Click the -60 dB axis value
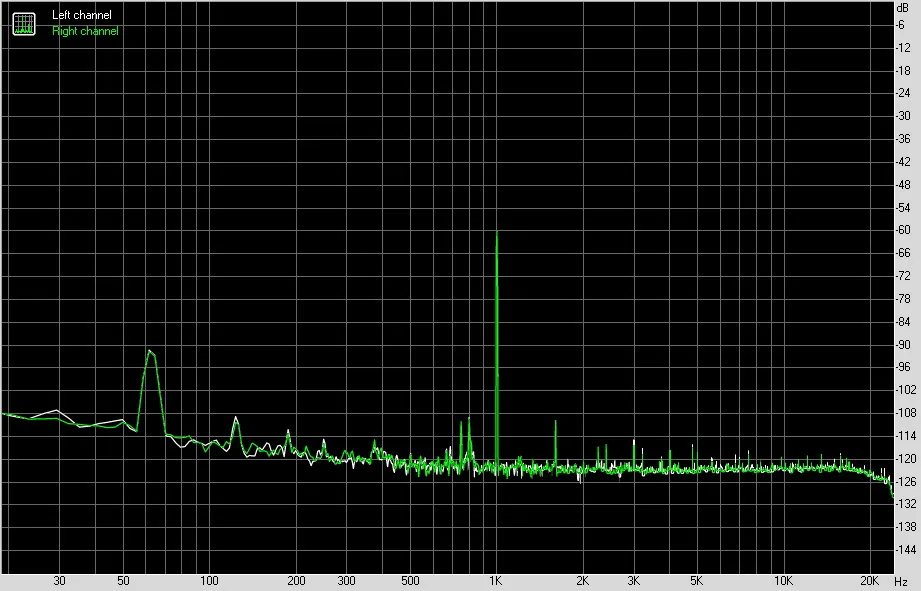 coord(903,230)
